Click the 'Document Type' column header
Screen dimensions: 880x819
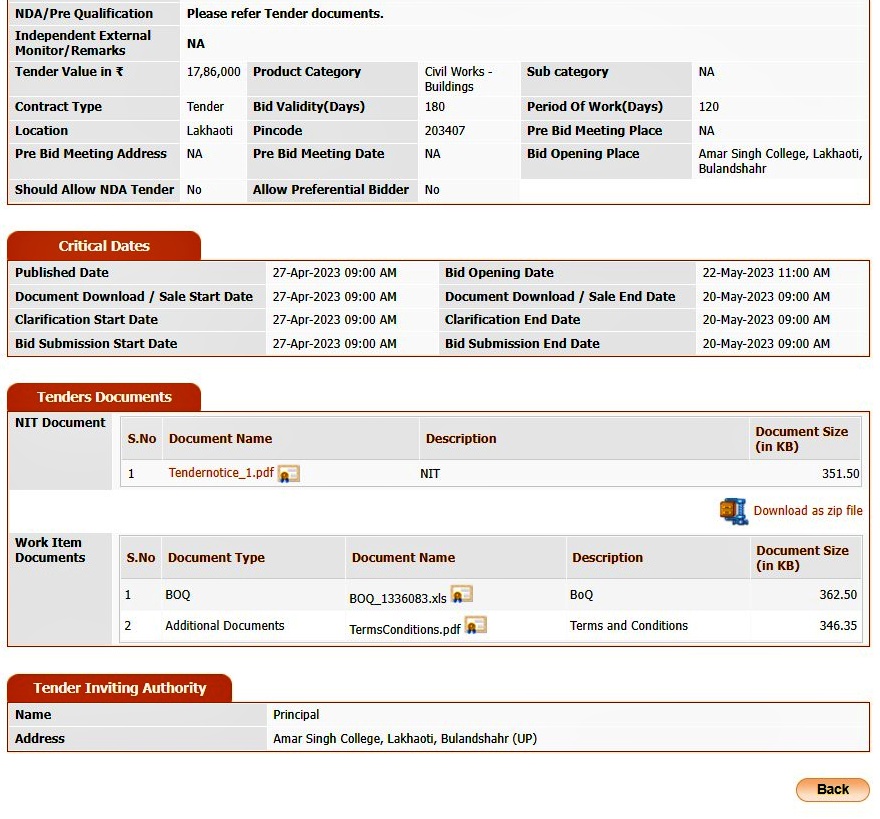pyautogui.click(x=216, y=557)
